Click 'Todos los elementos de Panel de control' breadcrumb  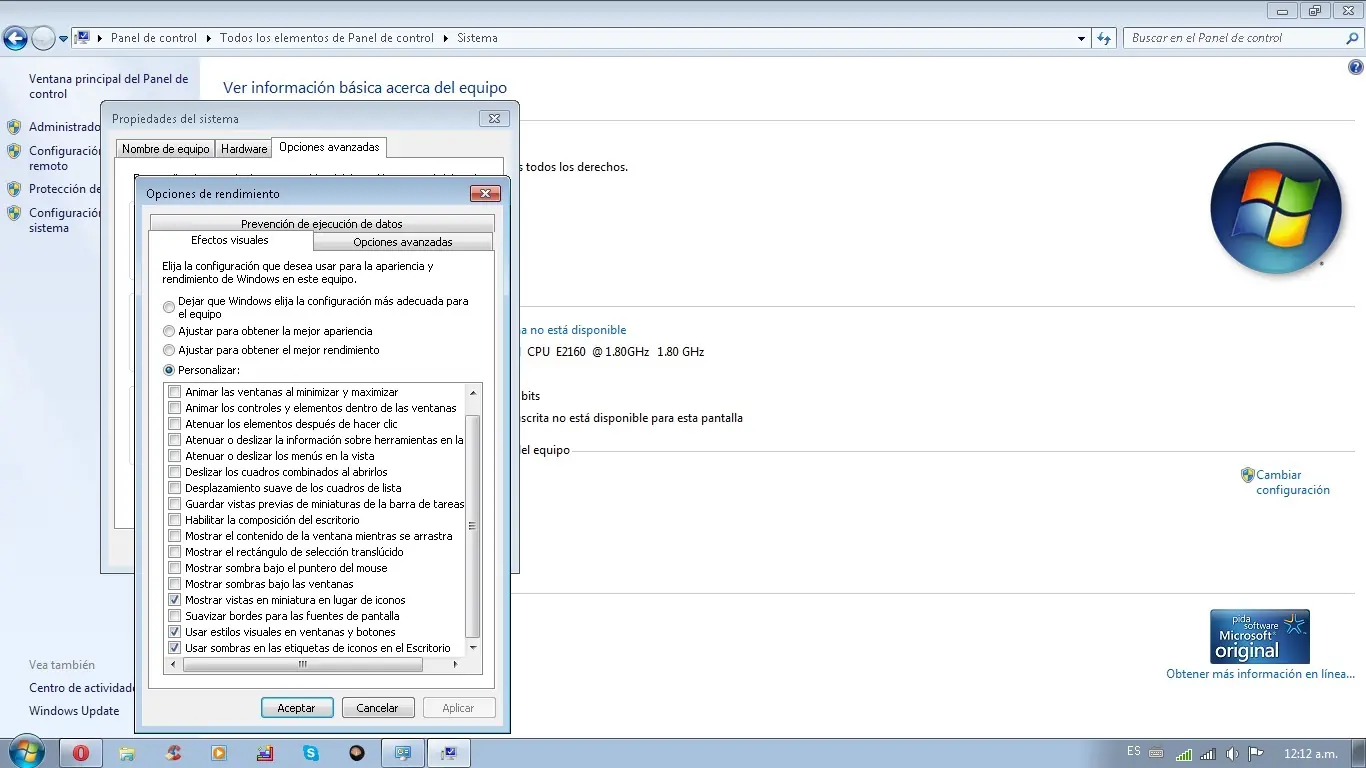327,38
